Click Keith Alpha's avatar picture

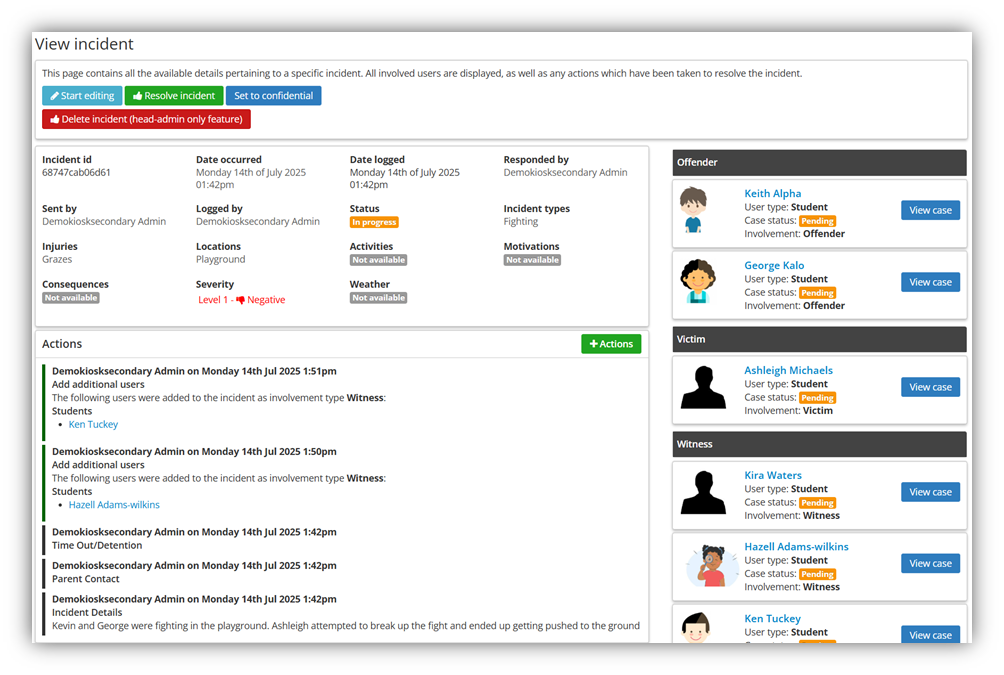[x=694, y=212]
